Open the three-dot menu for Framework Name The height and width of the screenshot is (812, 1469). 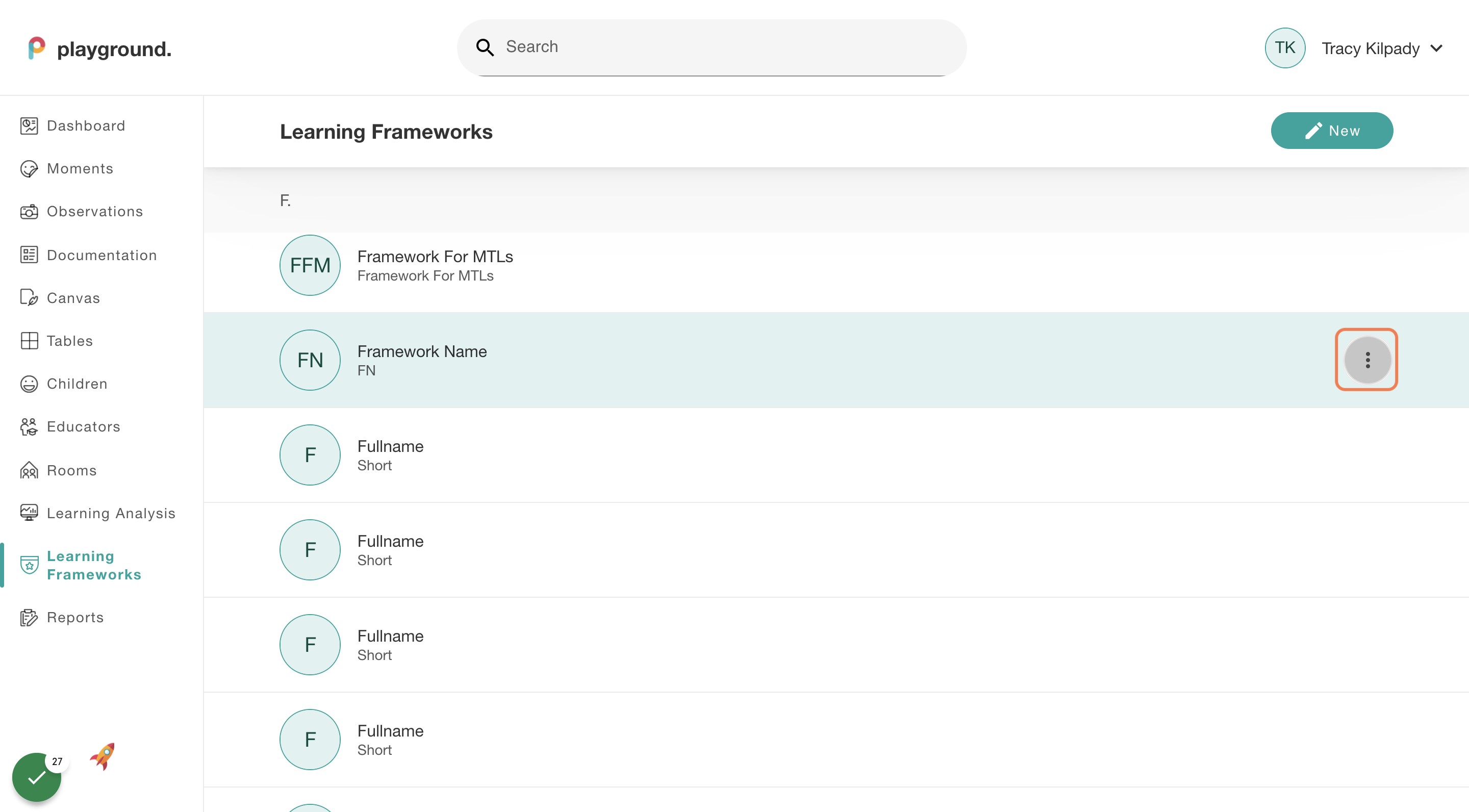(1366, 360)
